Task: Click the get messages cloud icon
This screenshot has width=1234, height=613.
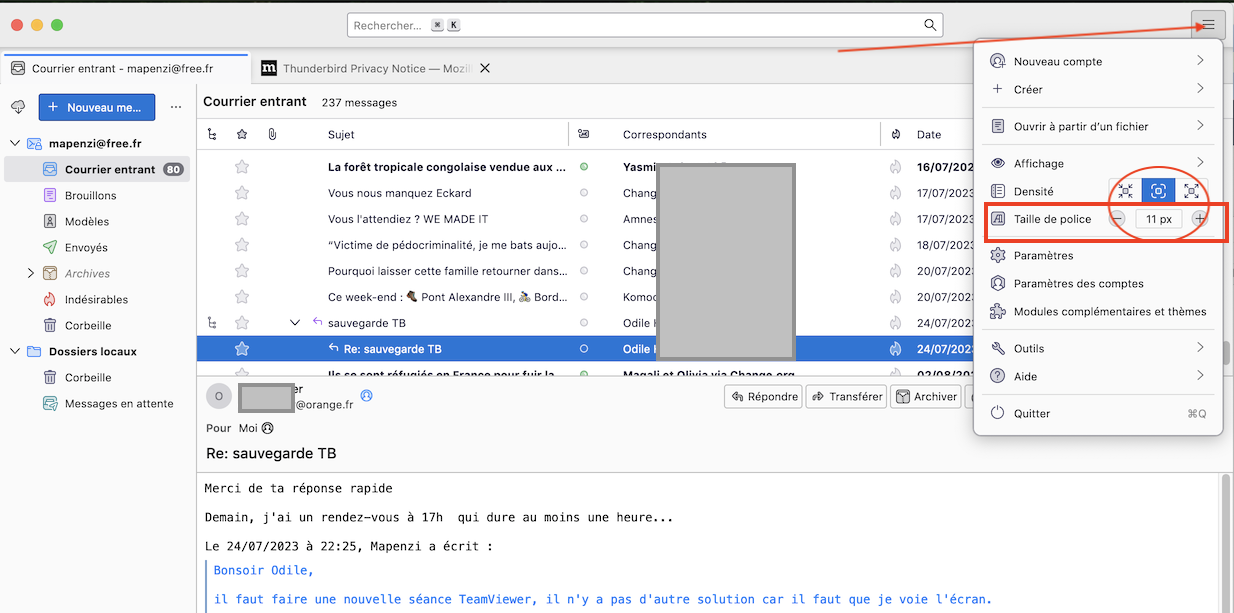Action: point(18,107)
